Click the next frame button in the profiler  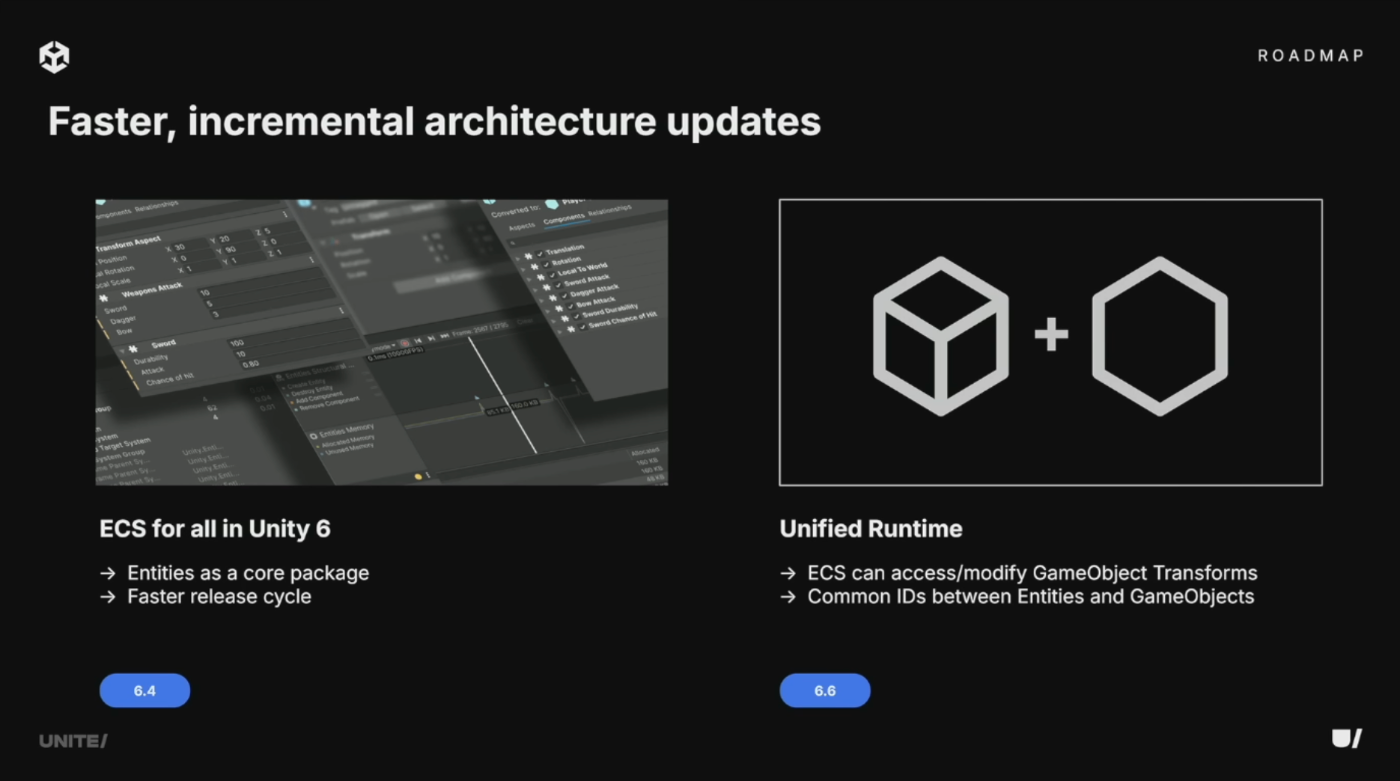coord(431,338)
